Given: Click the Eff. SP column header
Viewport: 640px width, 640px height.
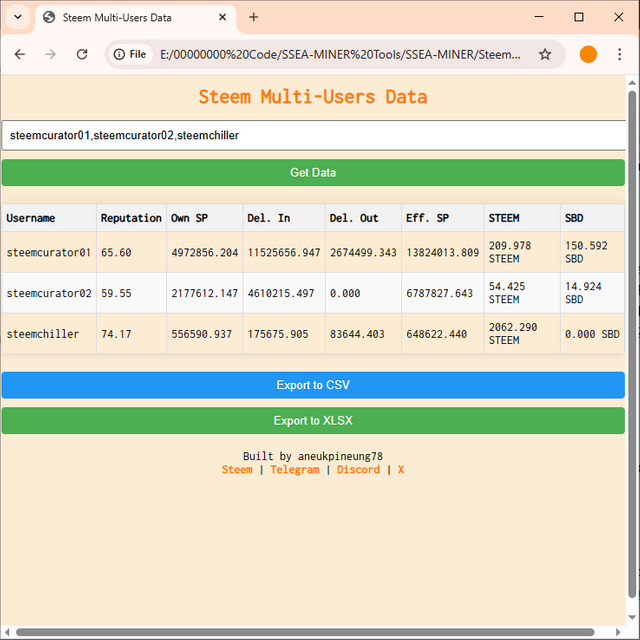Looking at the screenshot, I should [443, 218].
